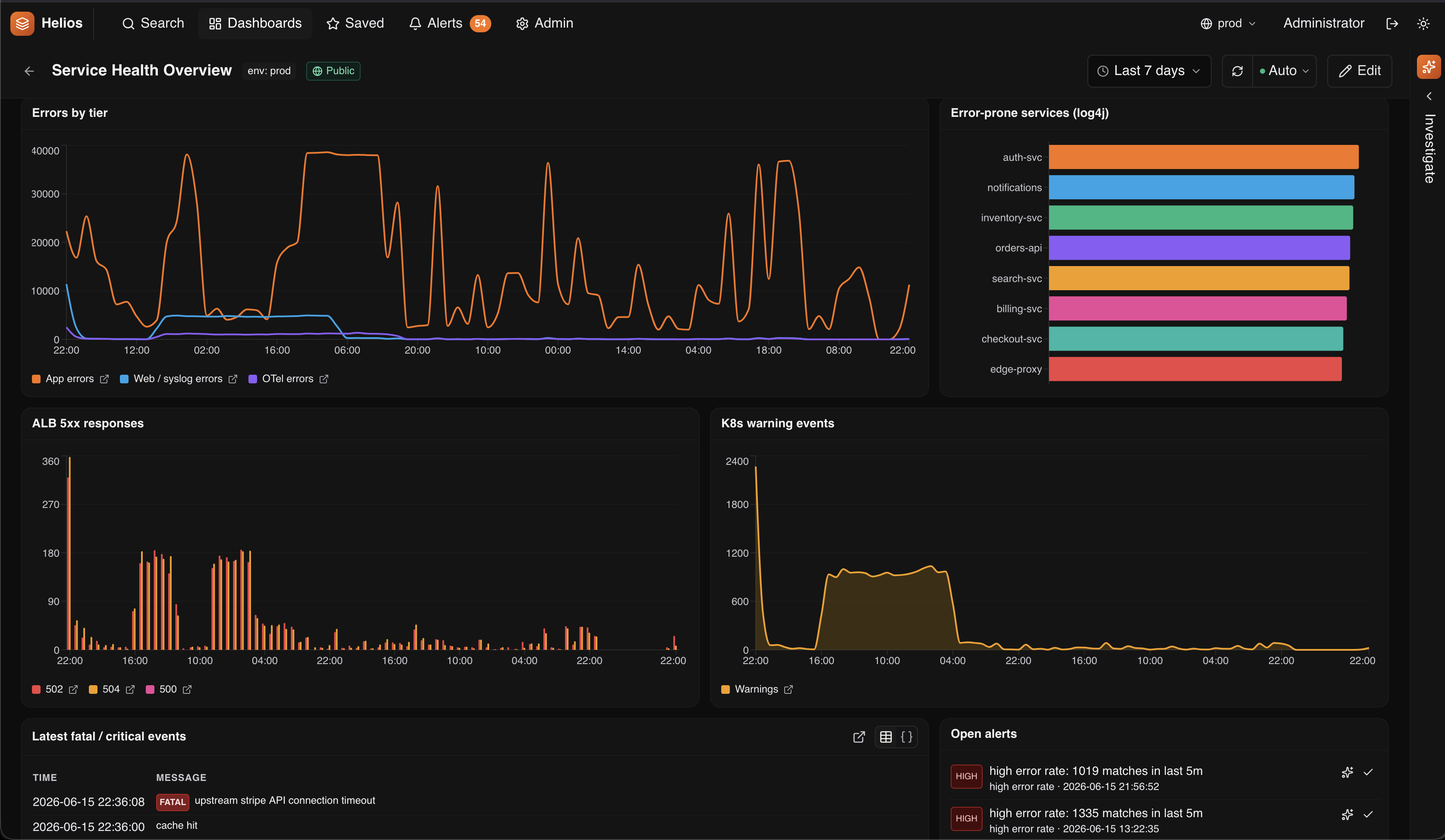Toggle the Warnings series legend
Image resolution: width=1445 pixels, height=840 pixels.
tap(750, 689)
